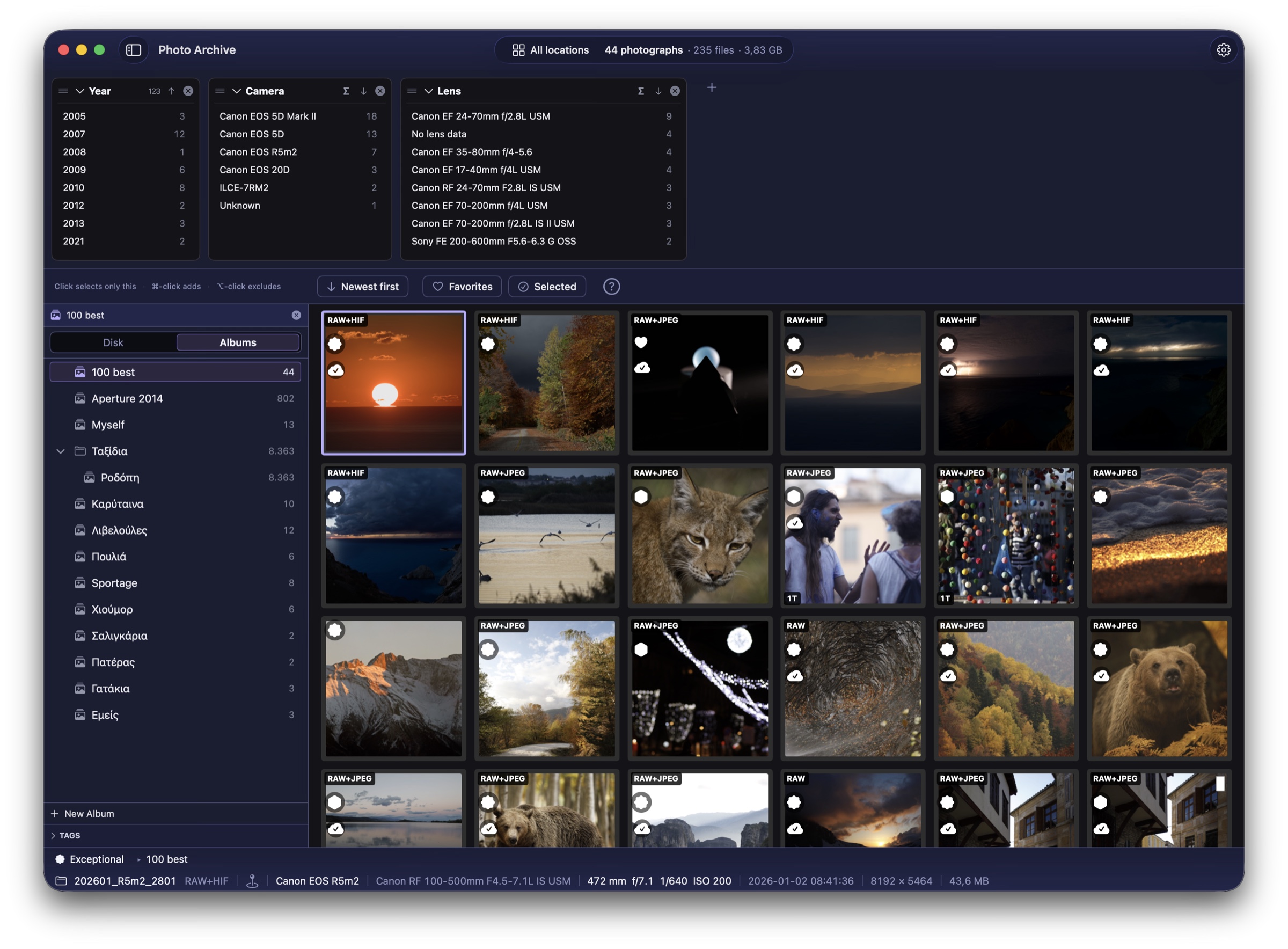This screenshot has height=949, width=1288.
Task: Toggle the sidebar panel icon
Action: pyautogui.click(x=133, y=50)
